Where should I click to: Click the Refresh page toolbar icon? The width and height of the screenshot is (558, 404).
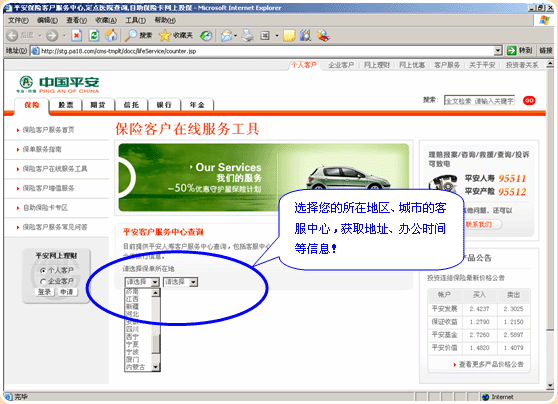pos(94,35)
